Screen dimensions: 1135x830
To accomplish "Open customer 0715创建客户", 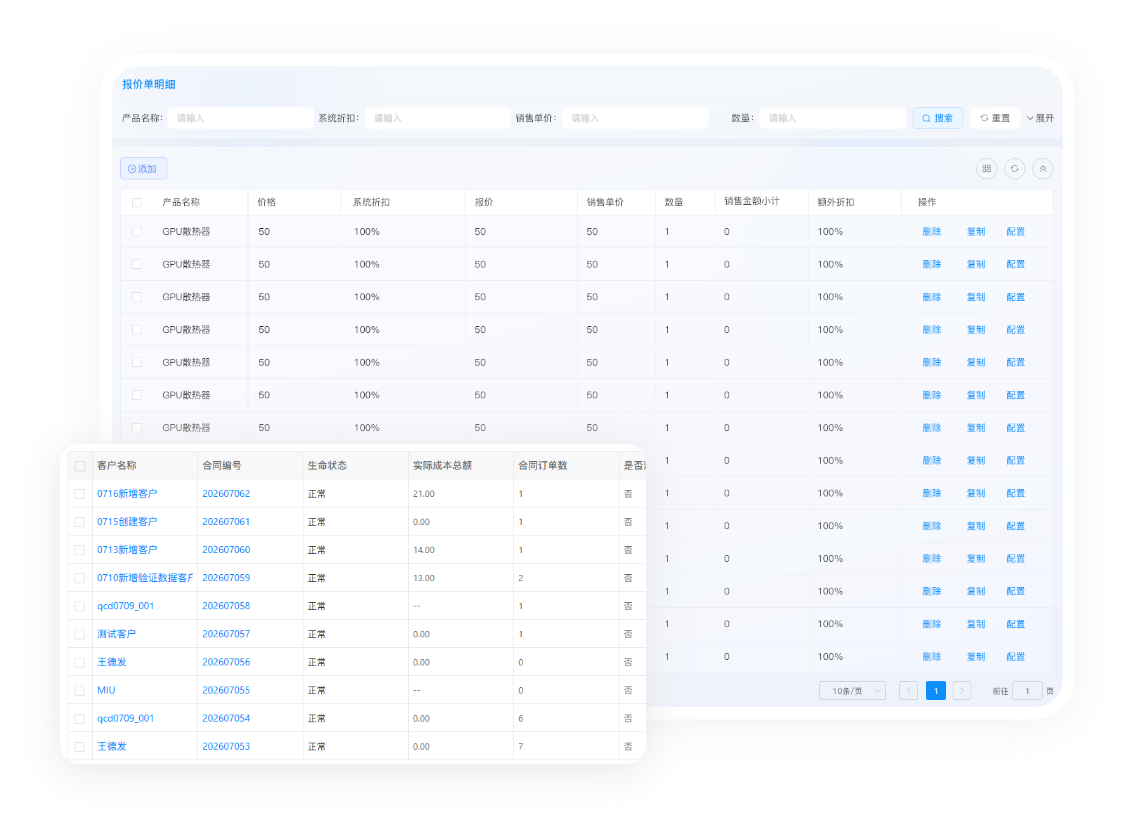I will [127, 522].
